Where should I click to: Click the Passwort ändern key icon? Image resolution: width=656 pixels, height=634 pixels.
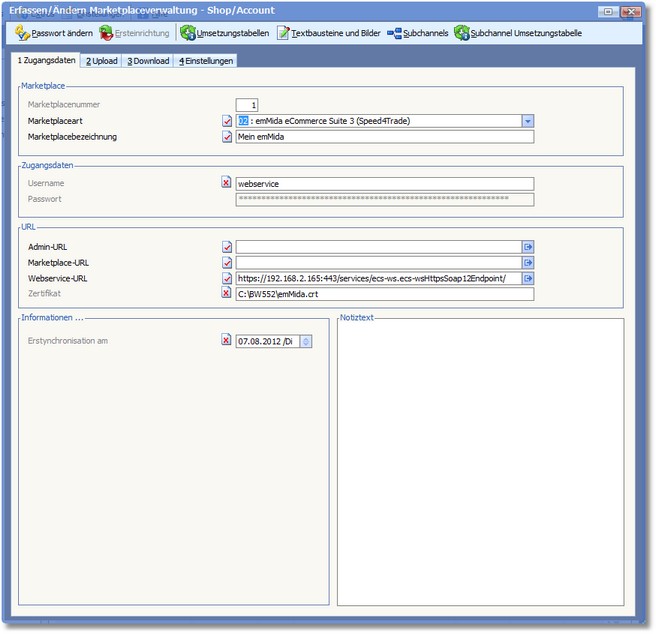[24, 33]
